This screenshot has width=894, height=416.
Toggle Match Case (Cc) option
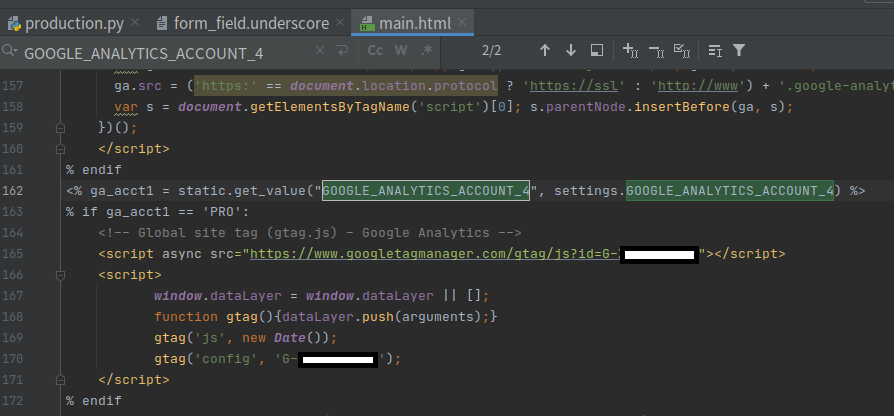coord(375,50)
